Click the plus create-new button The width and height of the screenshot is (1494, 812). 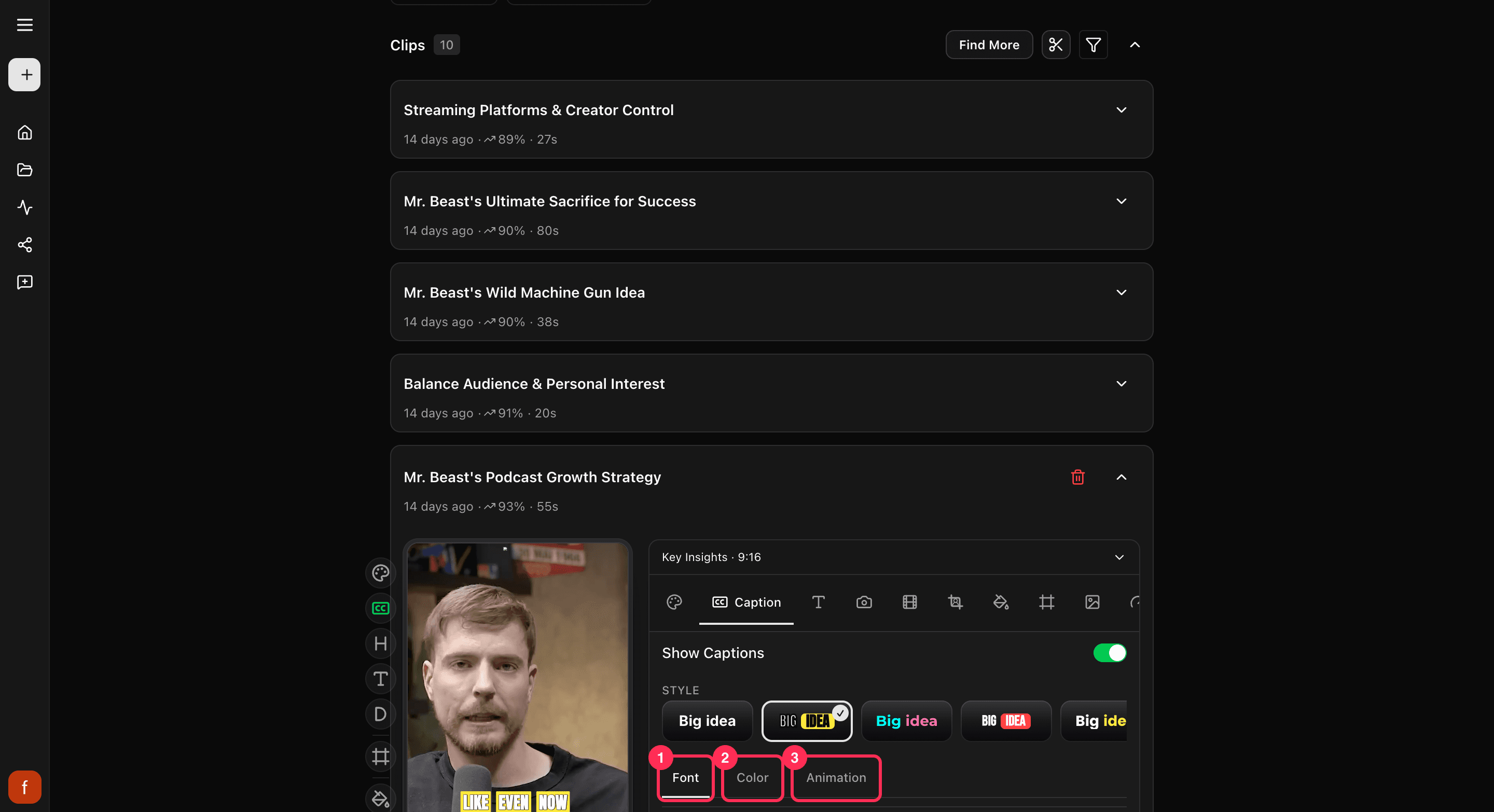pos(24,75)
